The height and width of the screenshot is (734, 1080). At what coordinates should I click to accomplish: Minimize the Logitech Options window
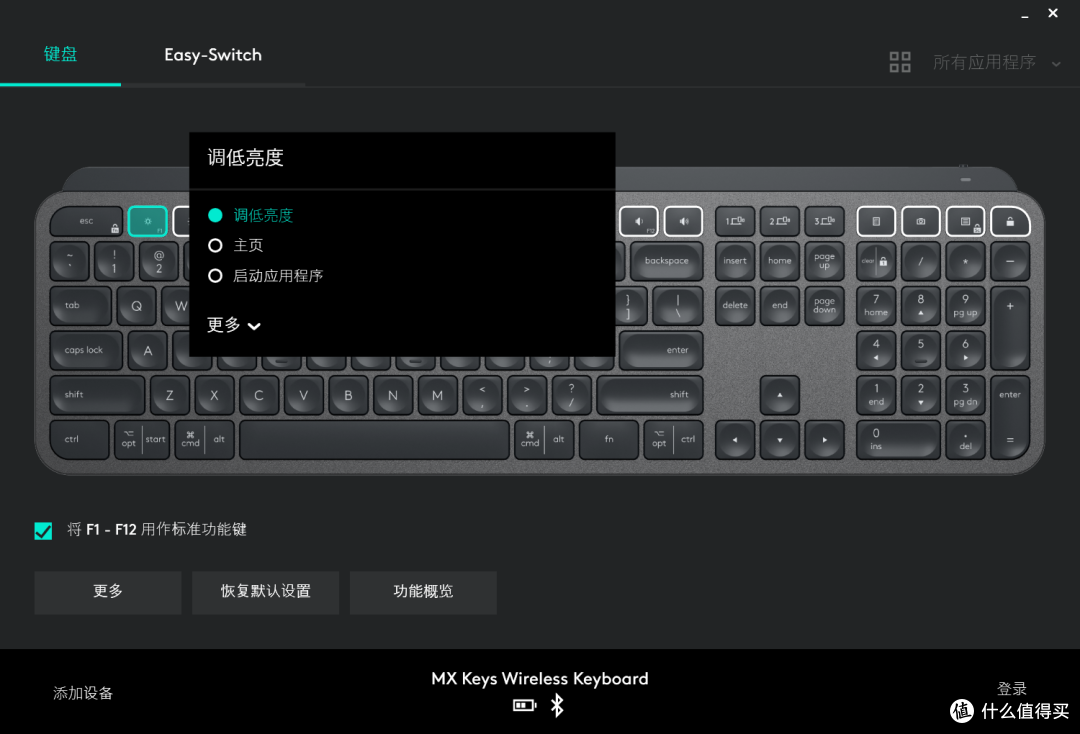[1025, 15]
